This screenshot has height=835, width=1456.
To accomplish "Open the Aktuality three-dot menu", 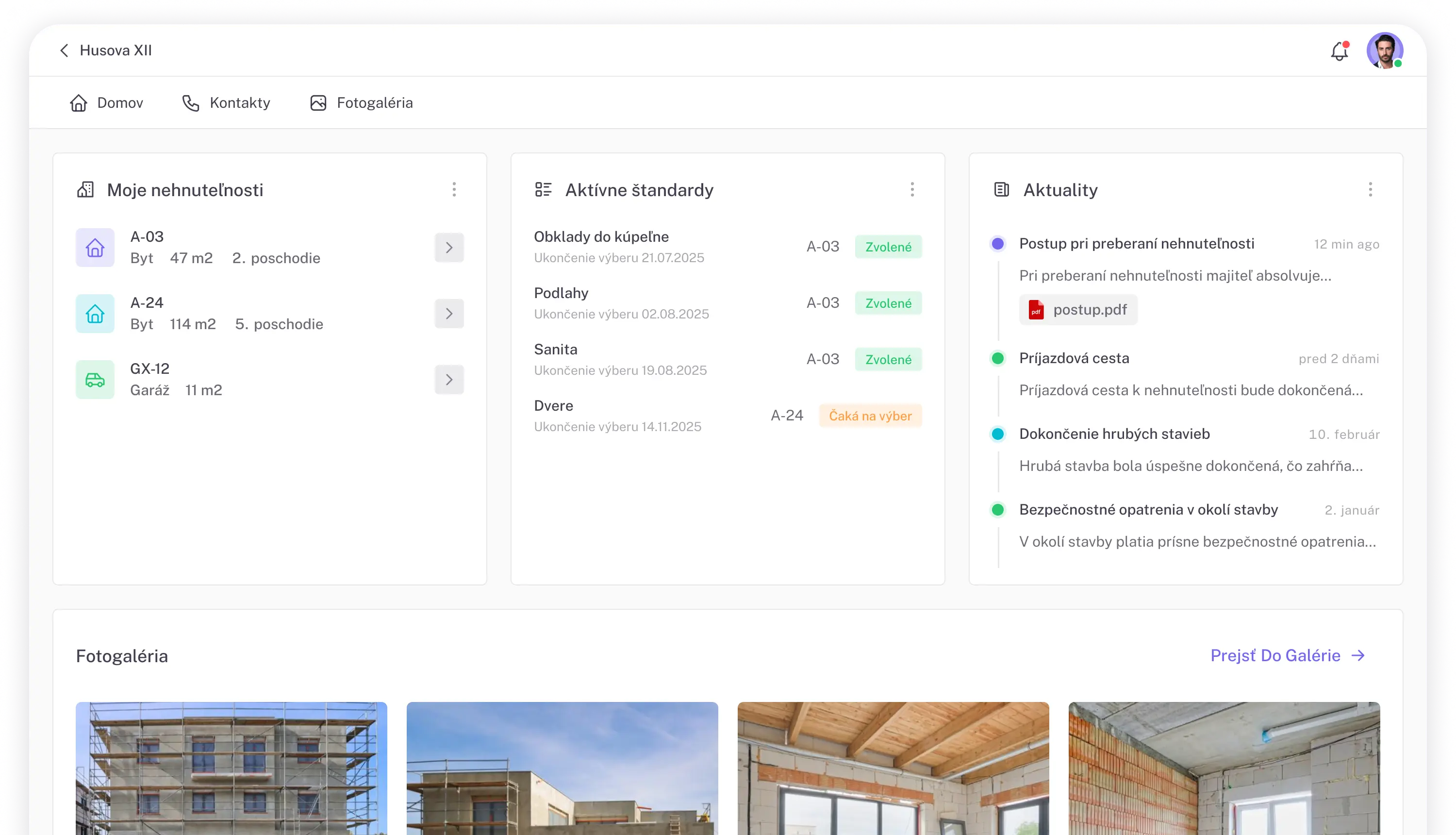I will point(1371,190).
